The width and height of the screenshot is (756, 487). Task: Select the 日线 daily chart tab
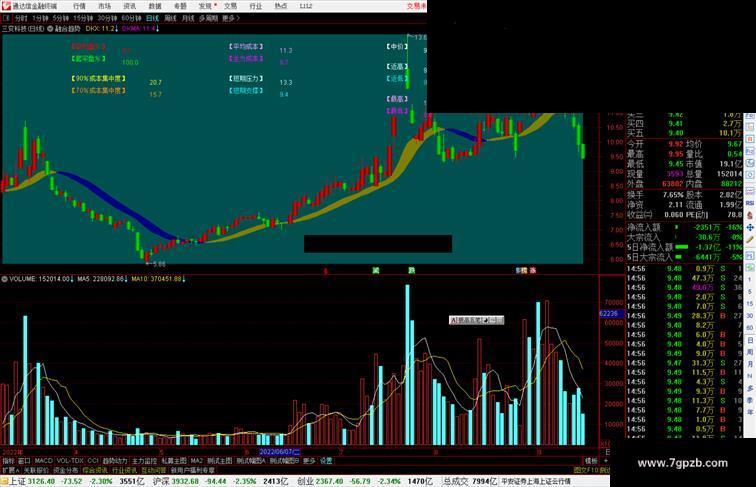point(152,18)
